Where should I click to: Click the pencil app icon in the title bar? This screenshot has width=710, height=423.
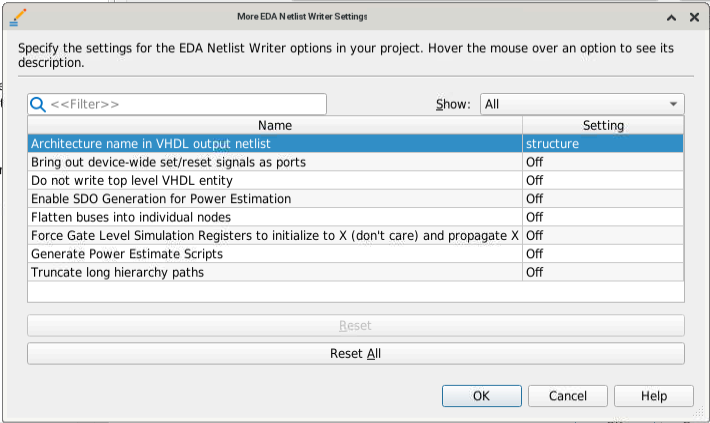tap(17, 17)
